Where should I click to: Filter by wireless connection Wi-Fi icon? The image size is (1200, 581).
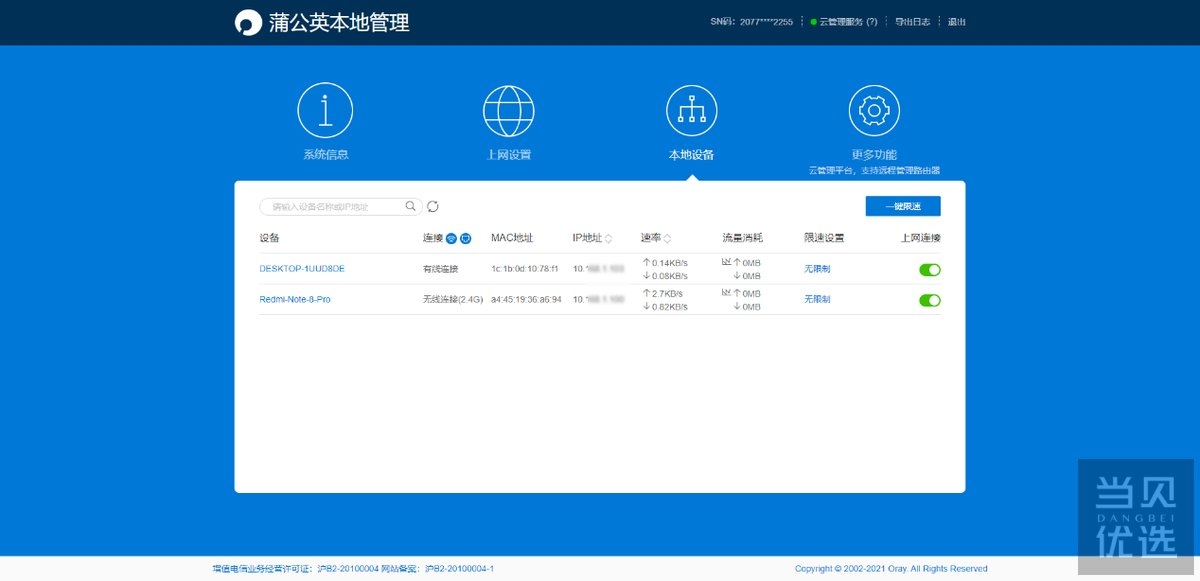tap(451, 238)
